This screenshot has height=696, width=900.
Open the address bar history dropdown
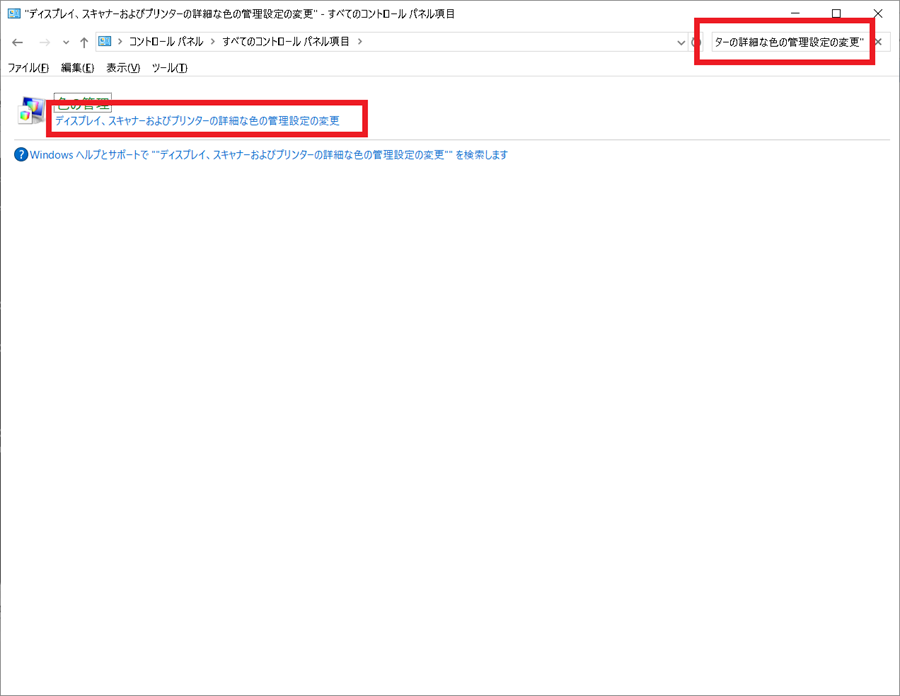tap(681, 41)
